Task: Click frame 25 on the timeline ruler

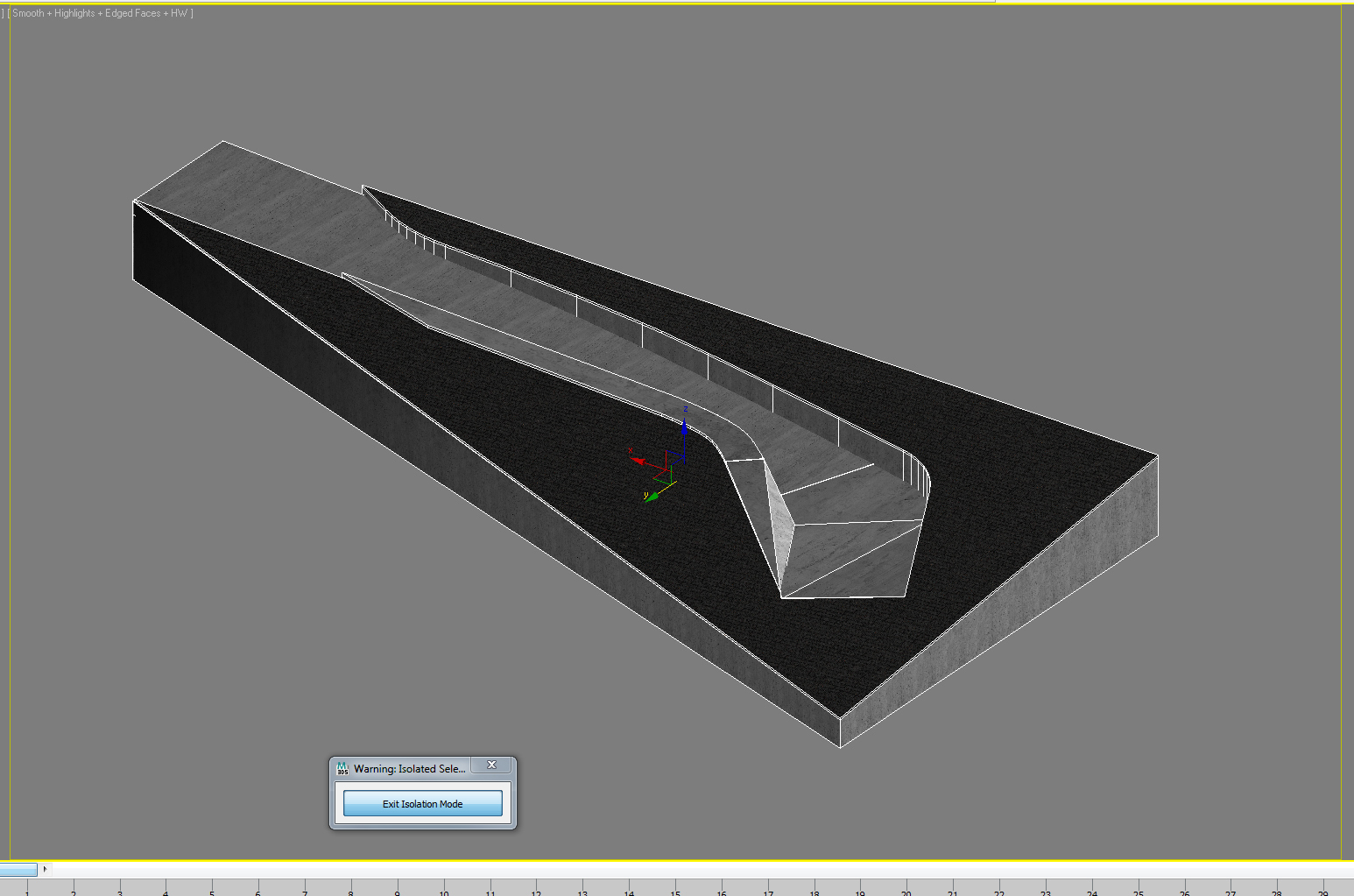Action: [x=1138, y=892]
